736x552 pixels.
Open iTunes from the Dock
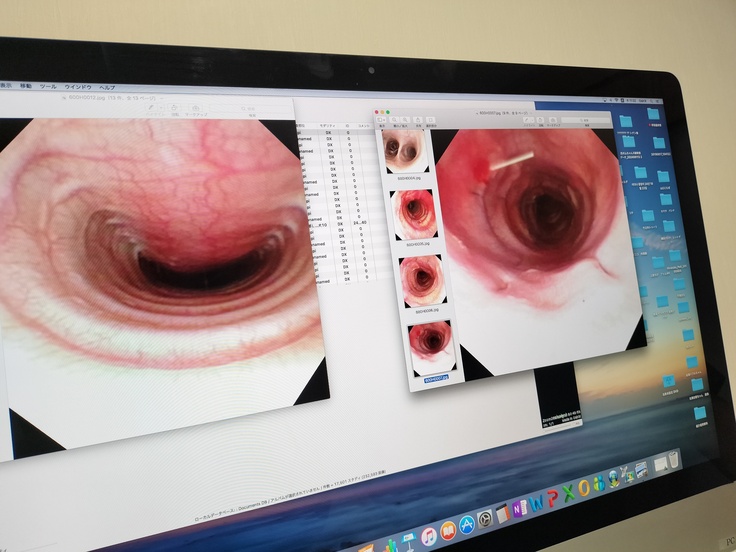[430, 535]
